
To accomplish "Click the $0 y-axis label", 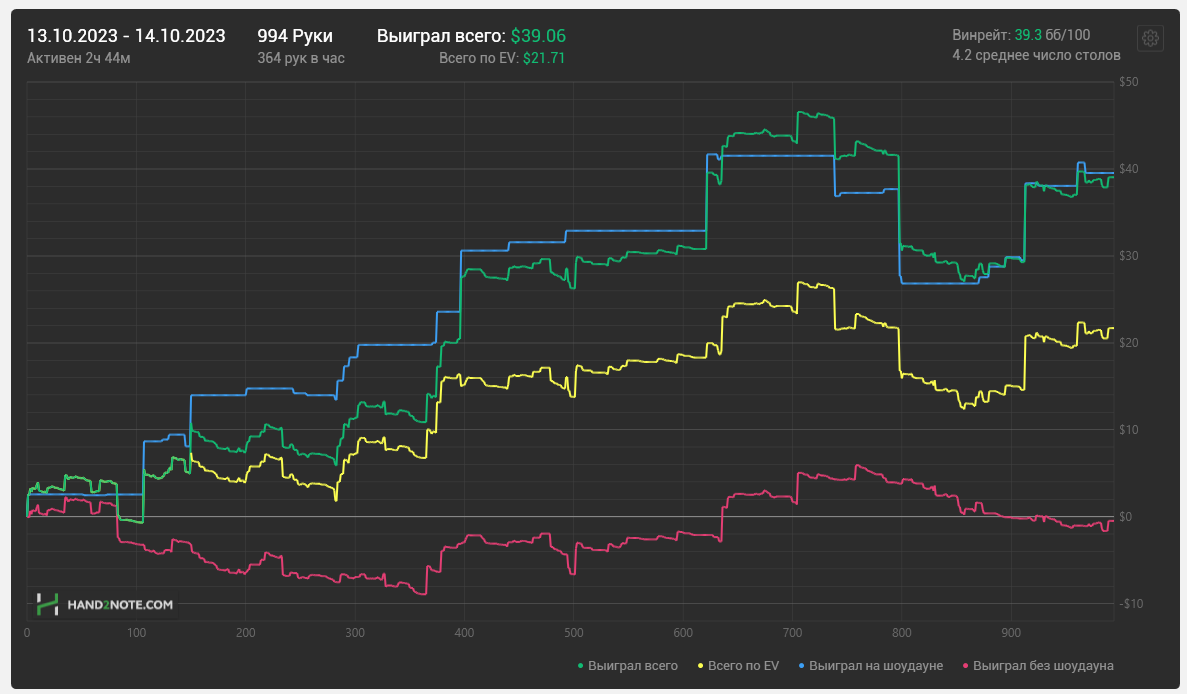I will pyautogui.click(x=1126, y=517).
